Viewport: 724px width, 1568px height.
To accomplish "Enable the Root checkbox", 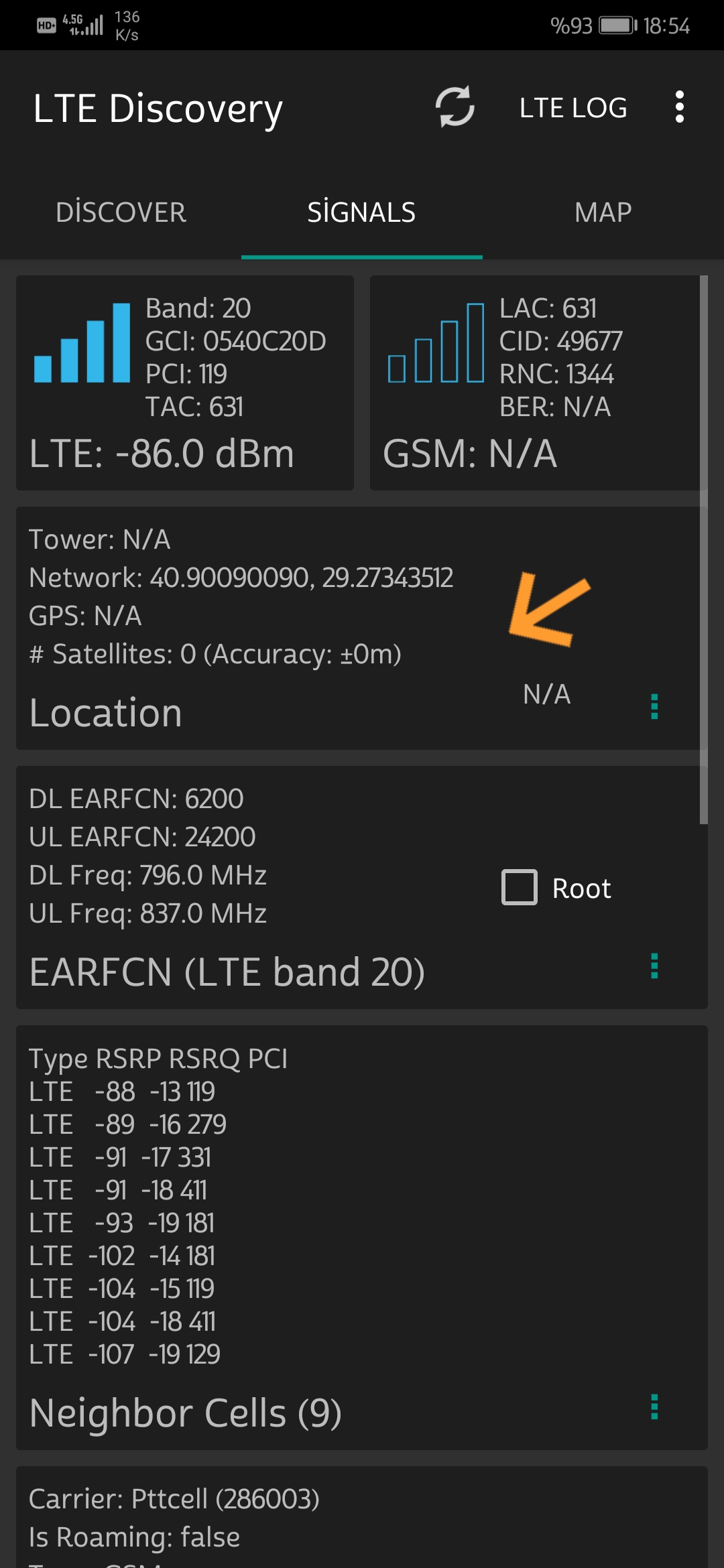I will point(520,887).
